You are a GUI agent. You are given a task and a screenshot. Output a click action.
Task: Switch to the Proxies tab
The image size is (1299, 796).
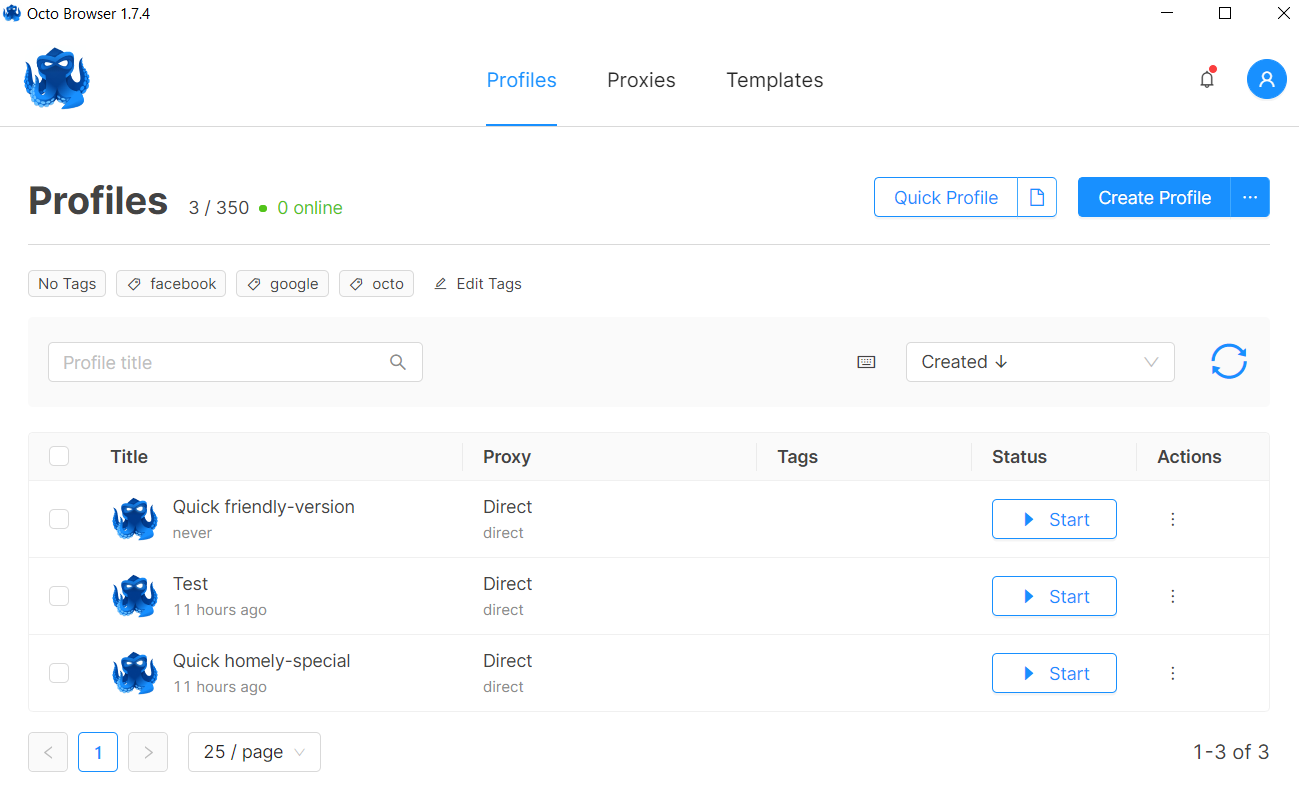click(641, 80)
